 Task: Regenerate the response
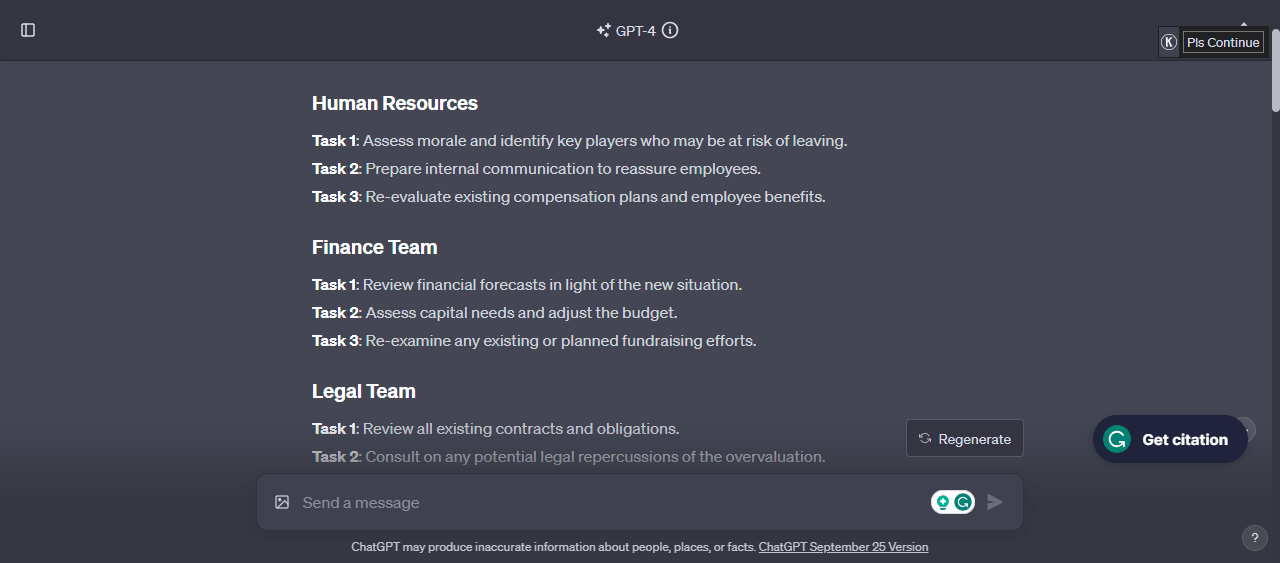(965, 438)
